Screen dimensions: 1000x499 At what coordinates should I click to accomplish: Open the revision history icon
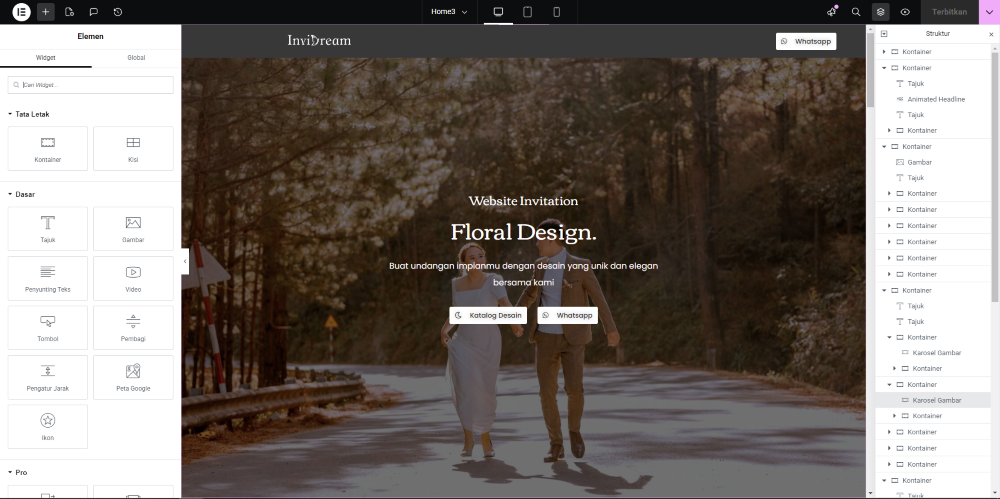pos(118,12)
